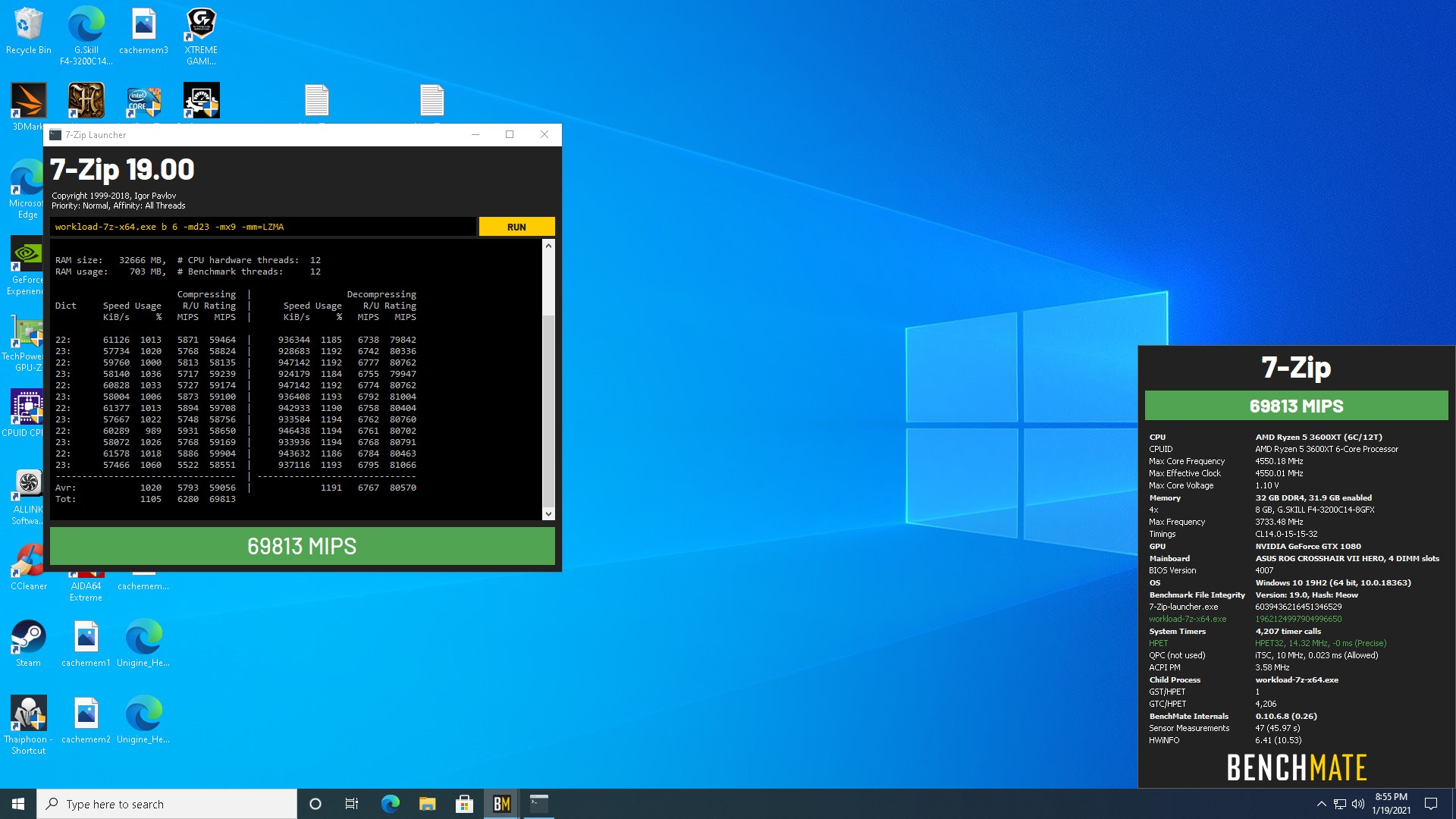The image size is (1456, 819).
Task: Open Task View in taskbar
Action: pos(352,804)
